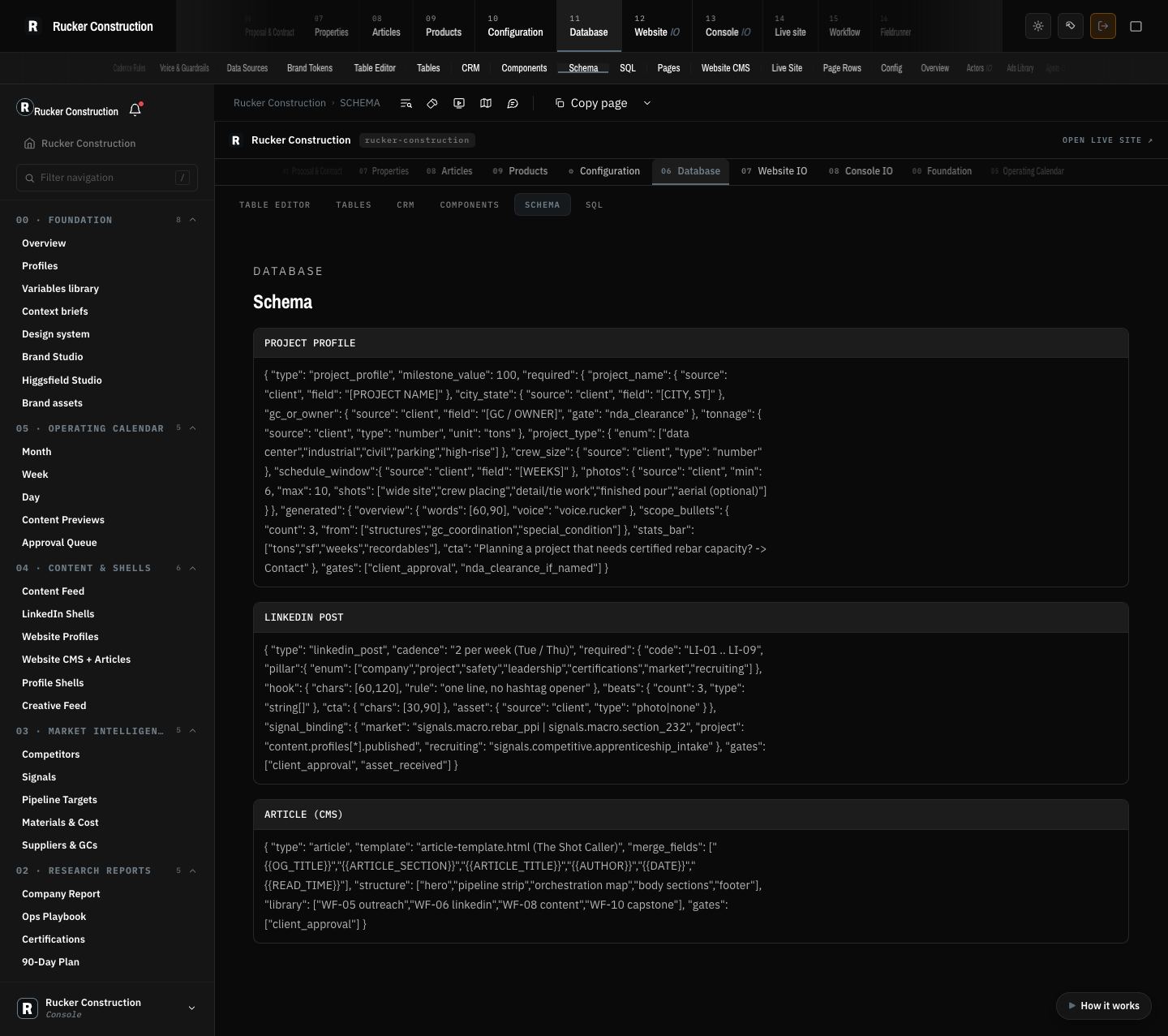Viewport: 1168px width, 1036px height.
Task: Open Approval Queue in the sidebar
Action: click(59, 543)
